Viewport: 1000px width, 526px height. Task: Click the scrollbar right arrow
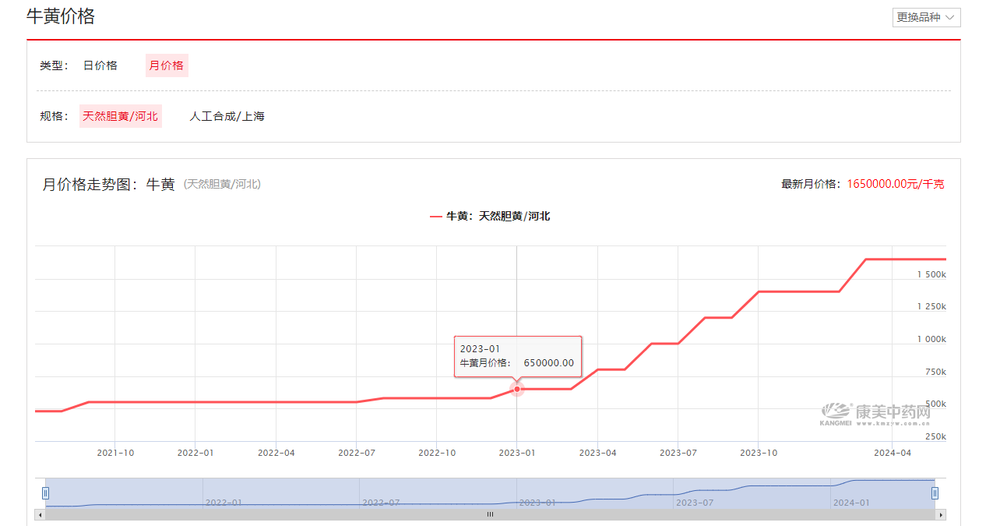click(940, 515)
